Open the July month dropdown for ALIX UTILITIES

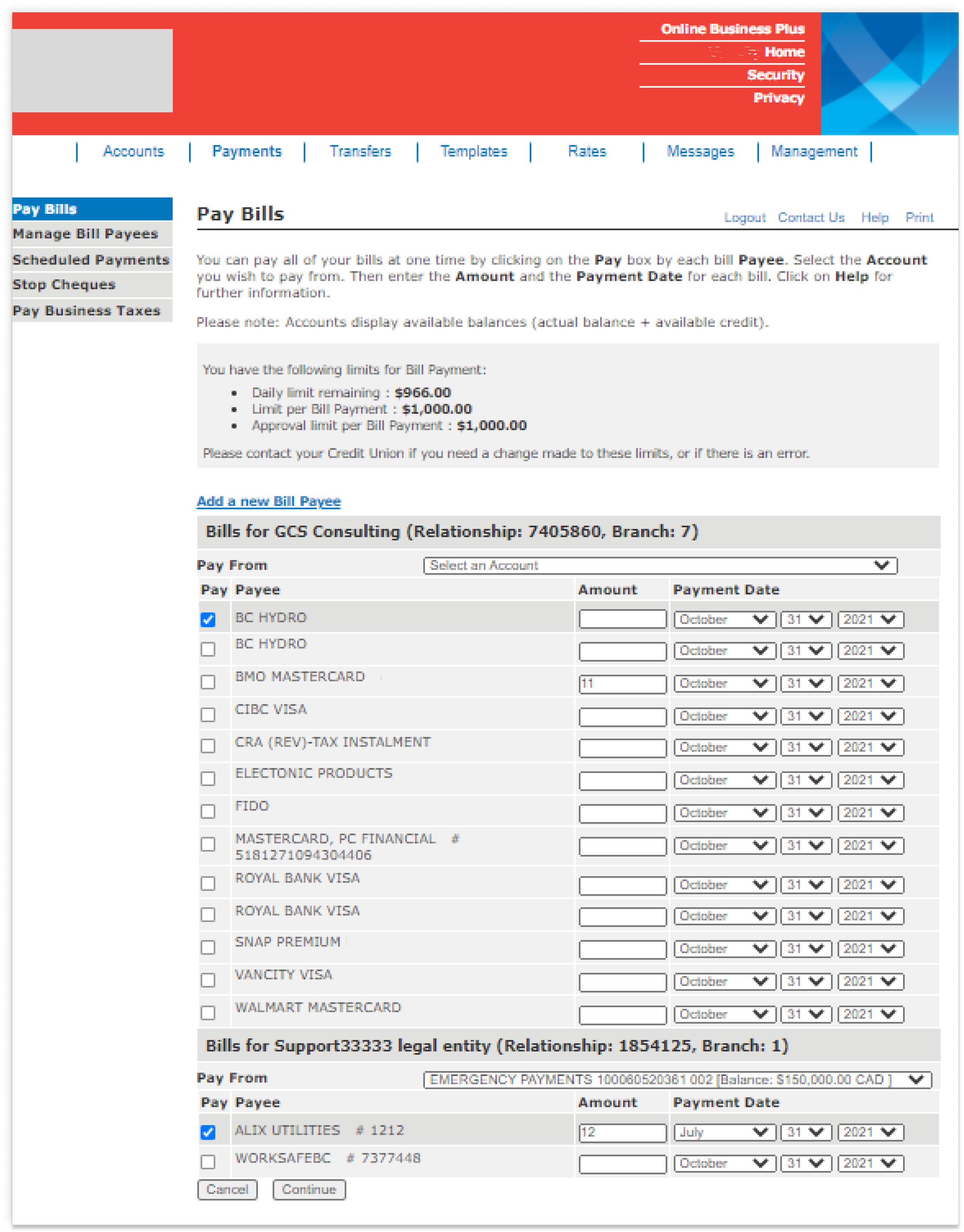click(725, 1132)
